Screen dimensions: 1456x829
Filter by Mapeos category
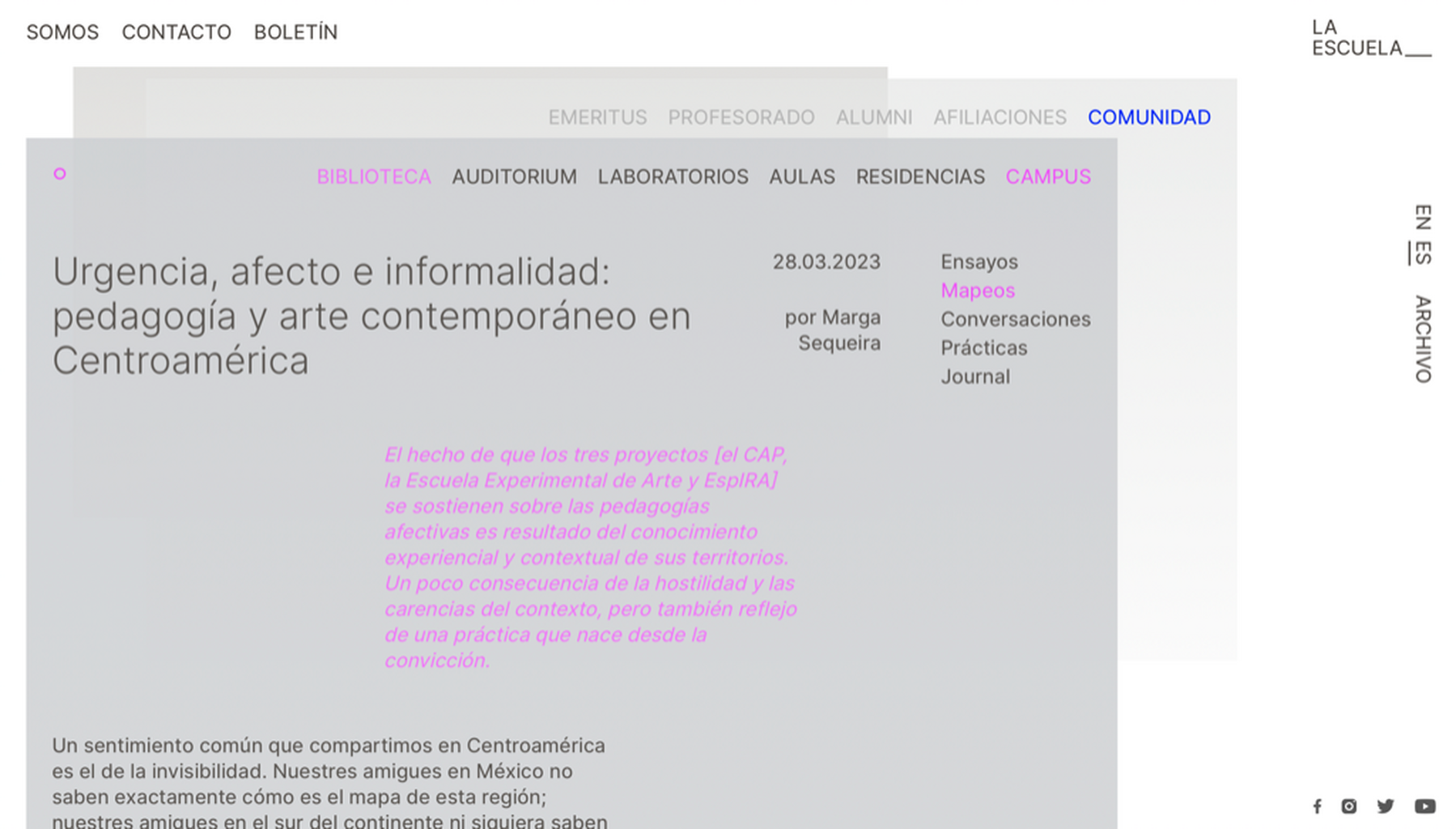point(977,290)
